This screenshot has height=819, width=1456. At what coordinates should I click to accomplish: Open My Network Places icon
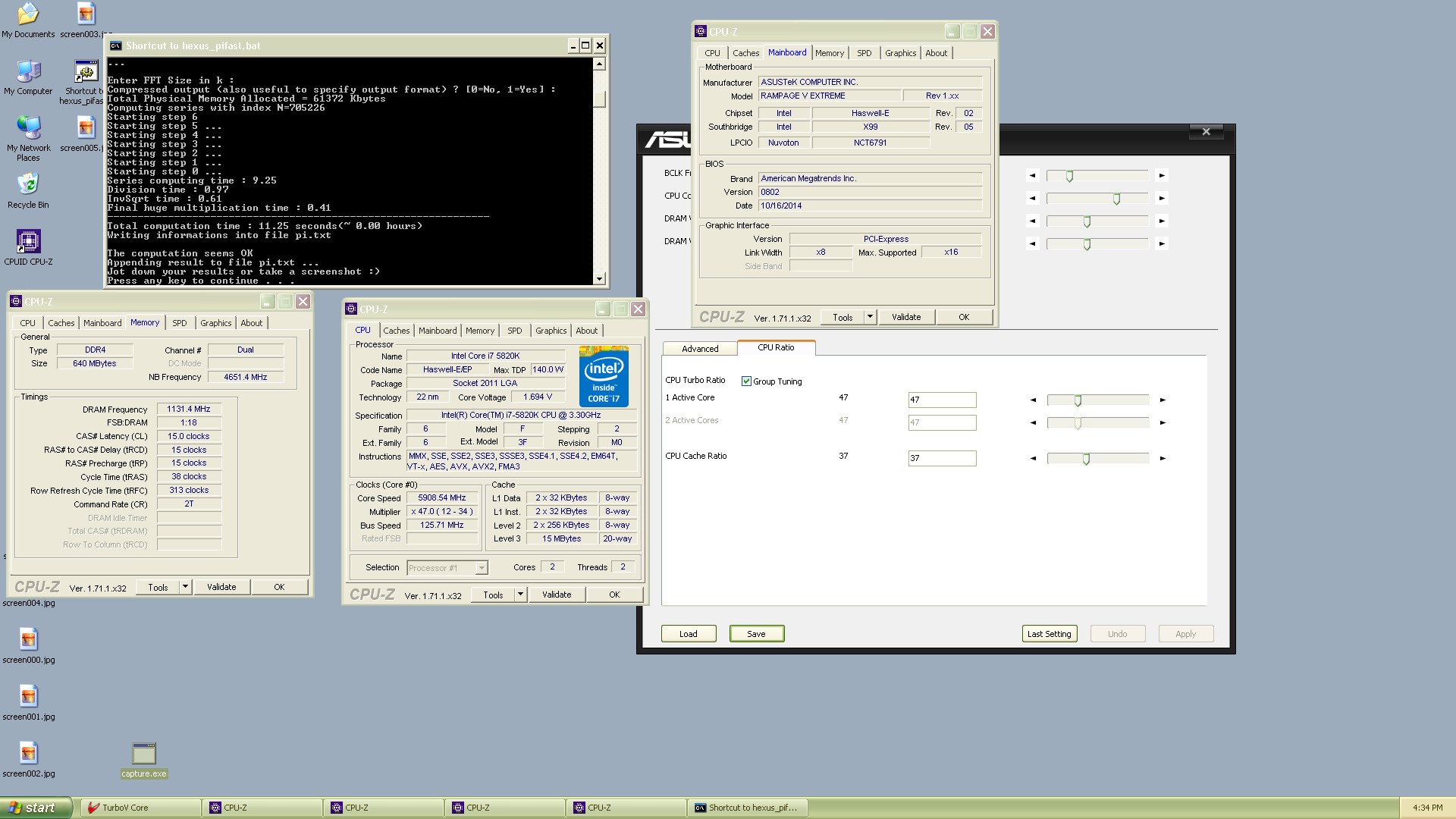pos(28,138)
